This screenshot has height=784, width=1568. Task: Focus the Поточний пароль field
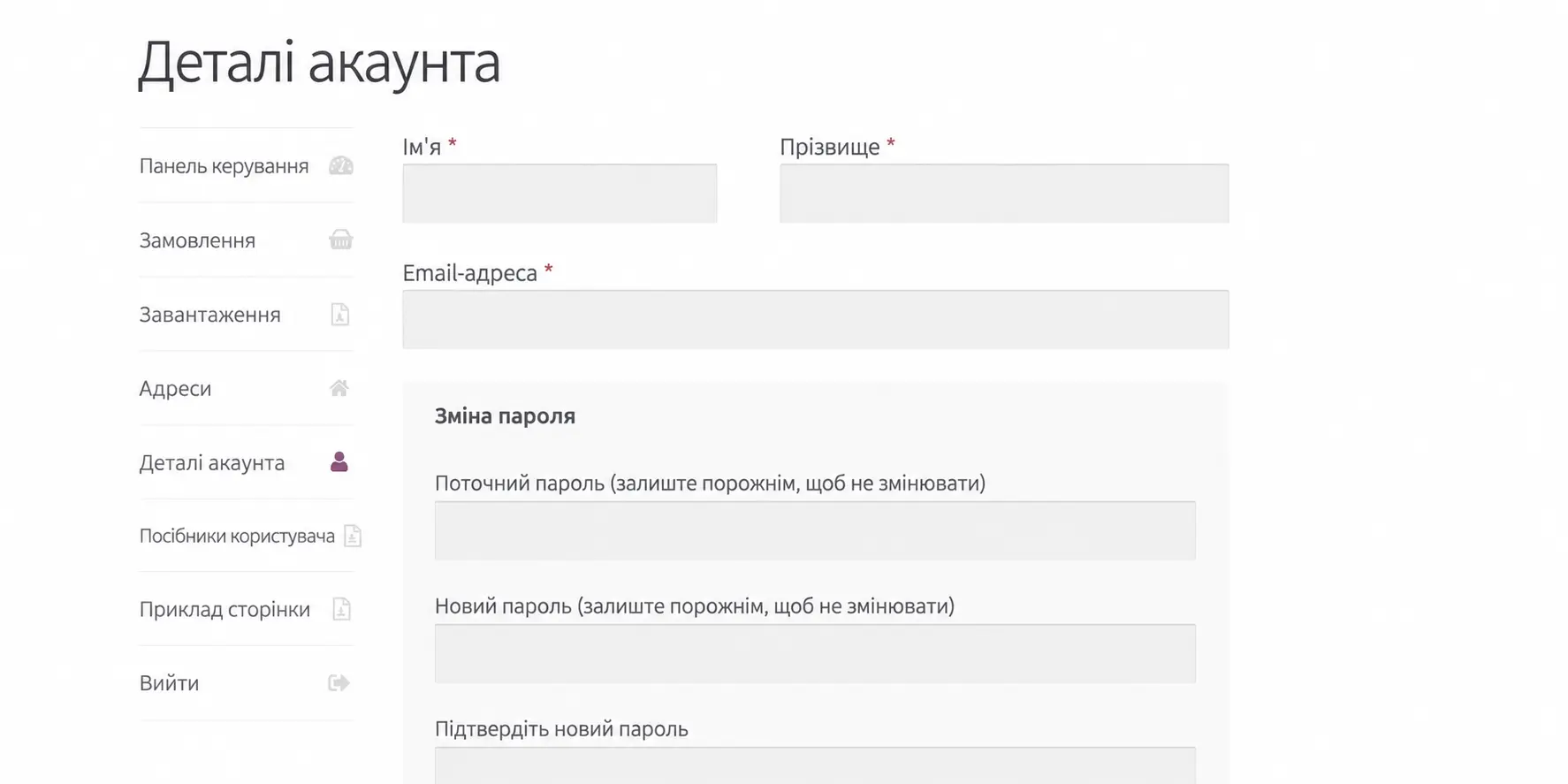tap(815, 530)
